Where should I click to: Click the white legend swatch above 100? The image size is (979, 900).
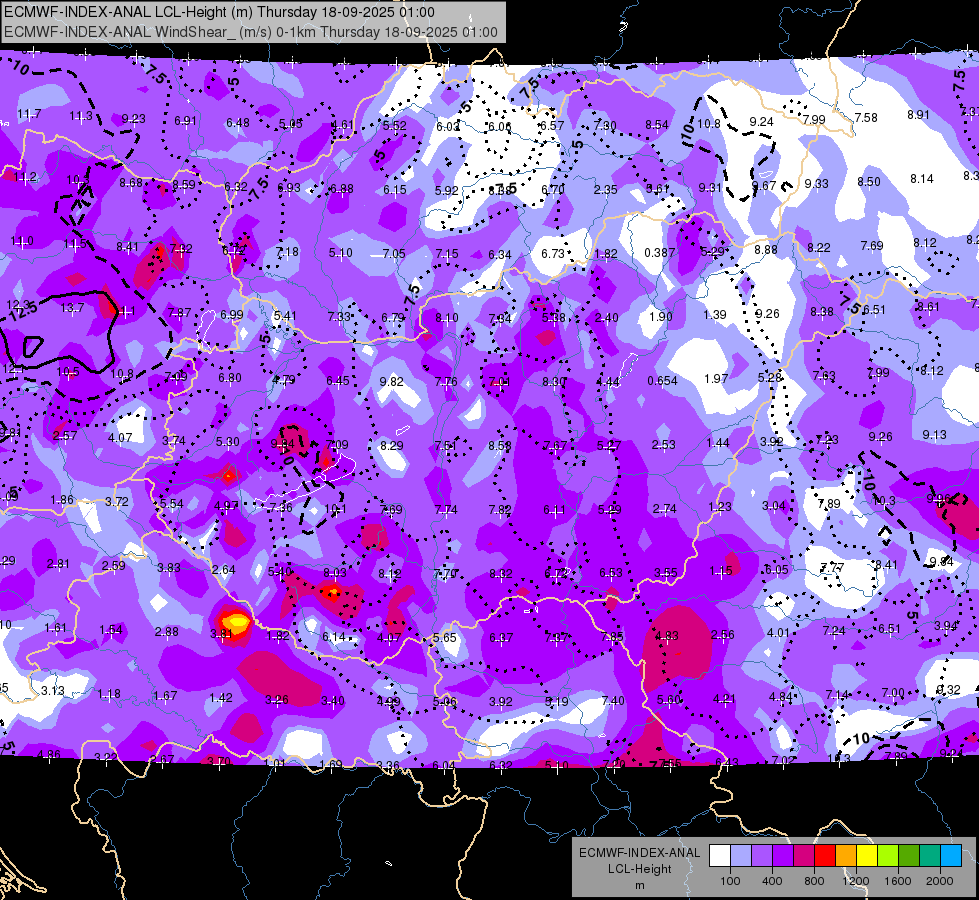[x=720, y=856]
